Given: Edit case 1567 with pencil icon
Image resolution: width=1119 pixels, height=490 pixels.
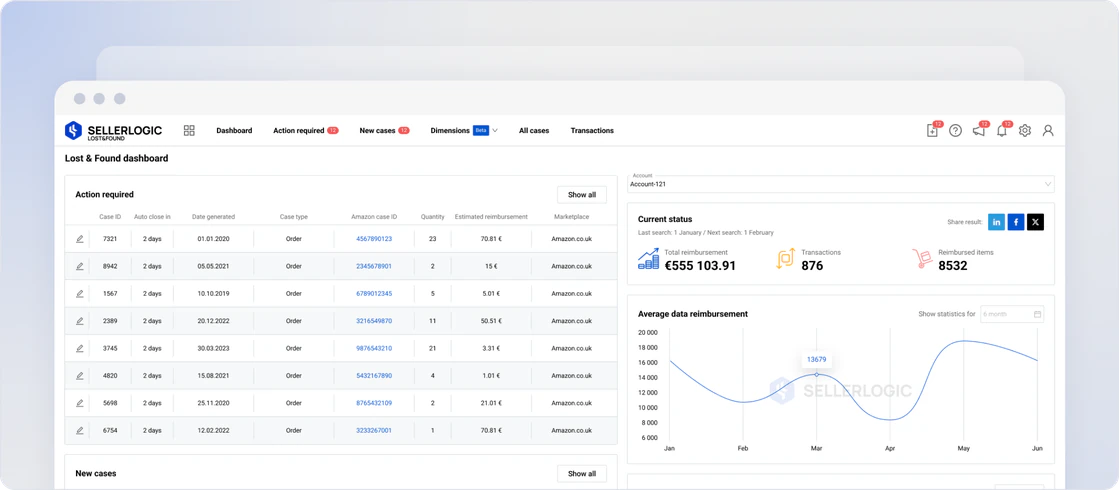Looking at the screenshot, I should (80, 294).
